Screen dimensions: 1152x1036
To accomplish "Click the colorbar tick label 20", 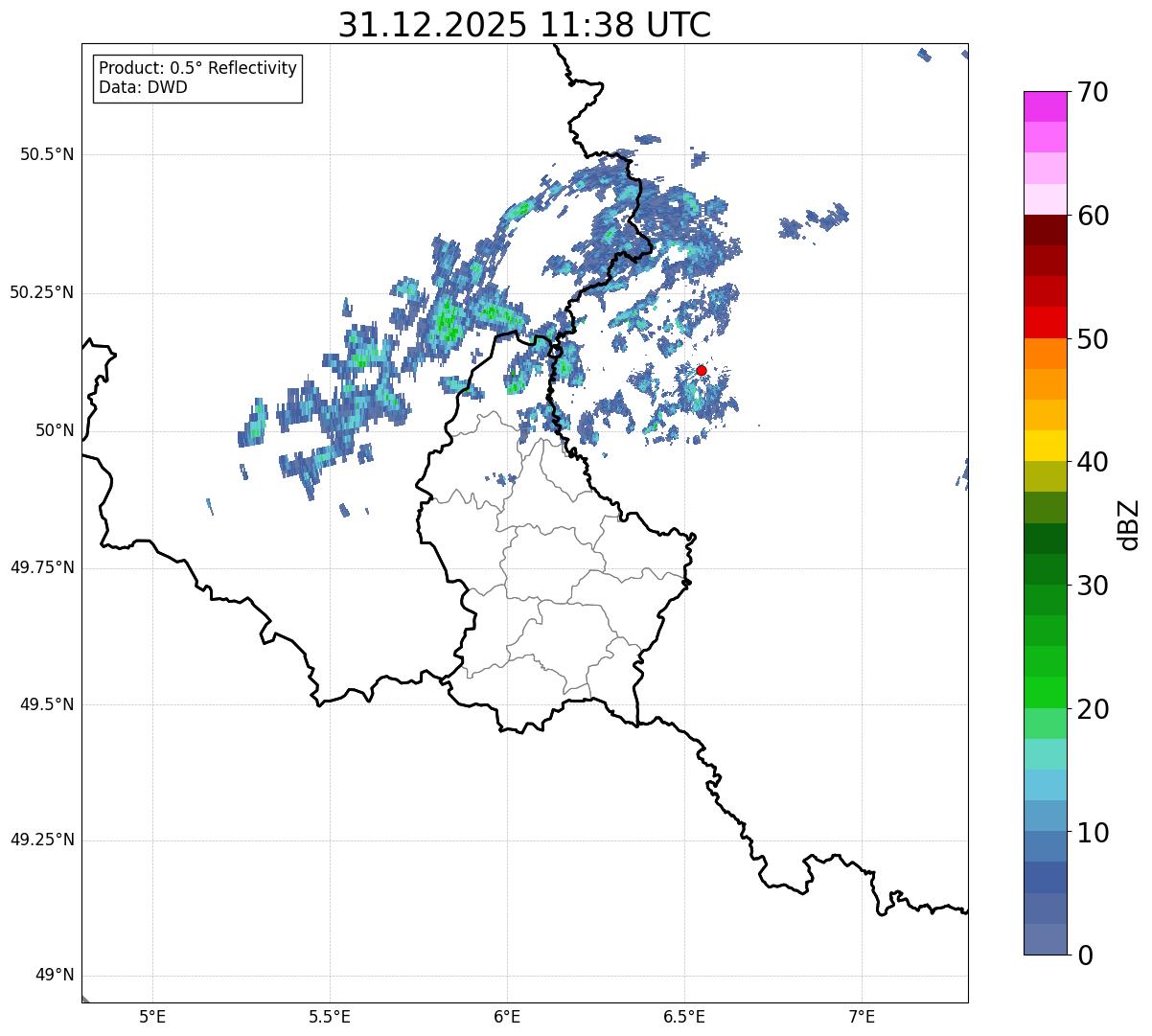I will 1094,709.
